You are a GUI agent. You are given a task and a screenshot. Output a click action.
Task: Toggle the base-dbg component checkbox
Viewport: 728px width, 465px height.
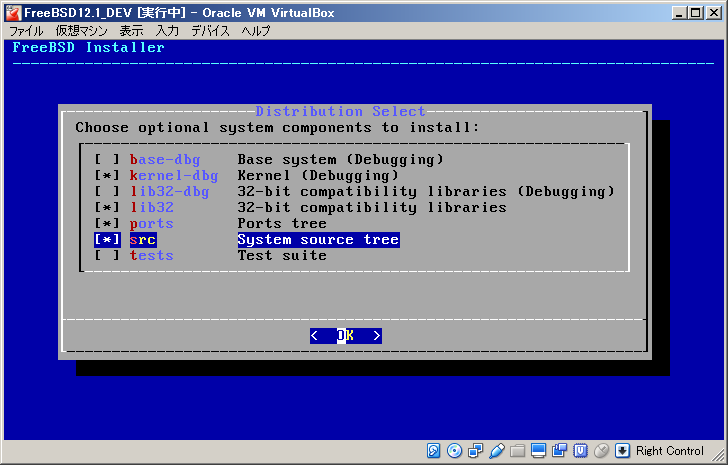[x=107, y=160]
